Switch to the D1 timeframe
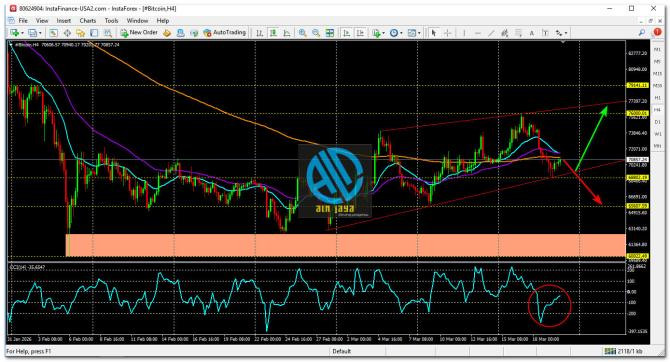Image resolution: width=670 pixels, height=362 pixels. (657, 122)
